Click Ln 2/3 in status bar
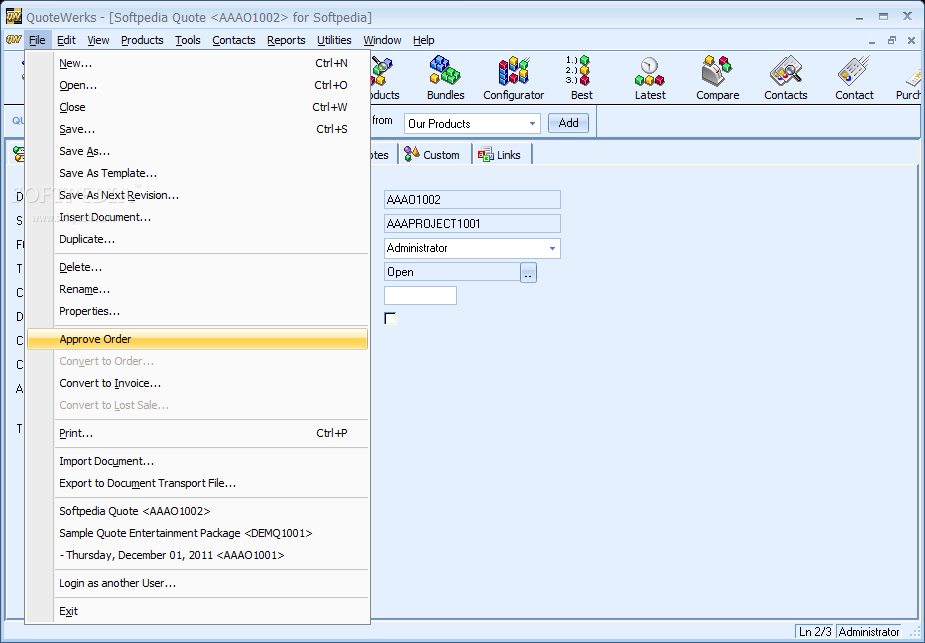This screenshot has width=925, height=643. [x=815, y=632]
